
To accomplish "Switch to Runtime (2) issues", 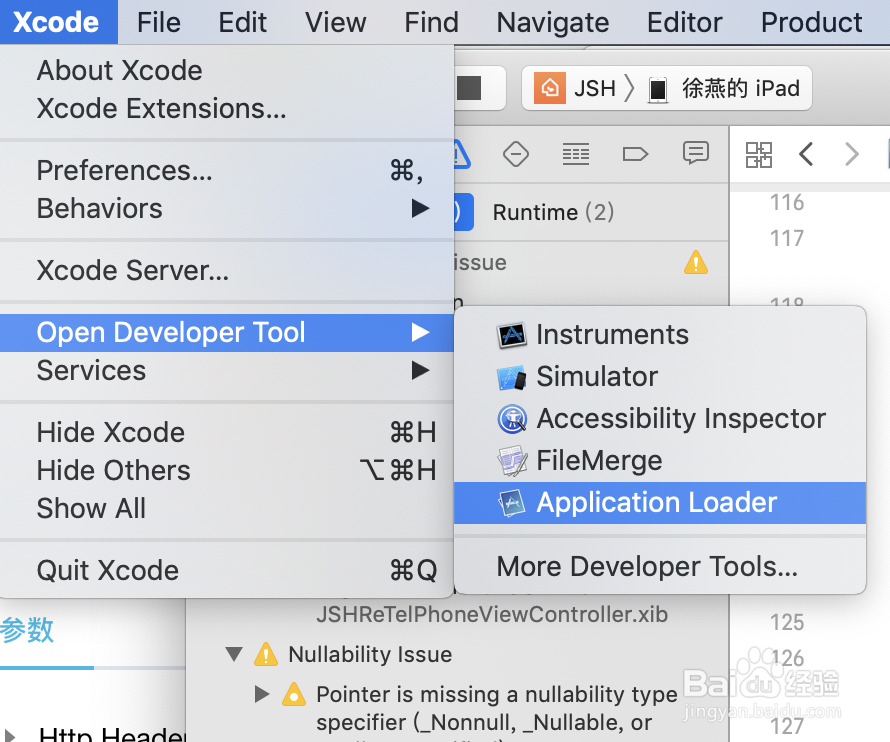I will pos(553,212).
